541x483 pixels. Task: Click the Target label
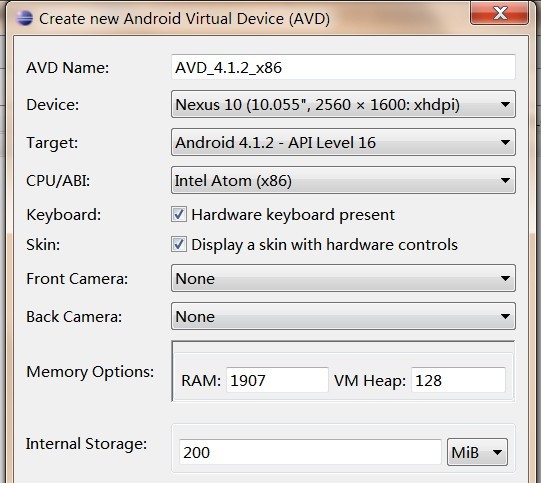point(52,143)
